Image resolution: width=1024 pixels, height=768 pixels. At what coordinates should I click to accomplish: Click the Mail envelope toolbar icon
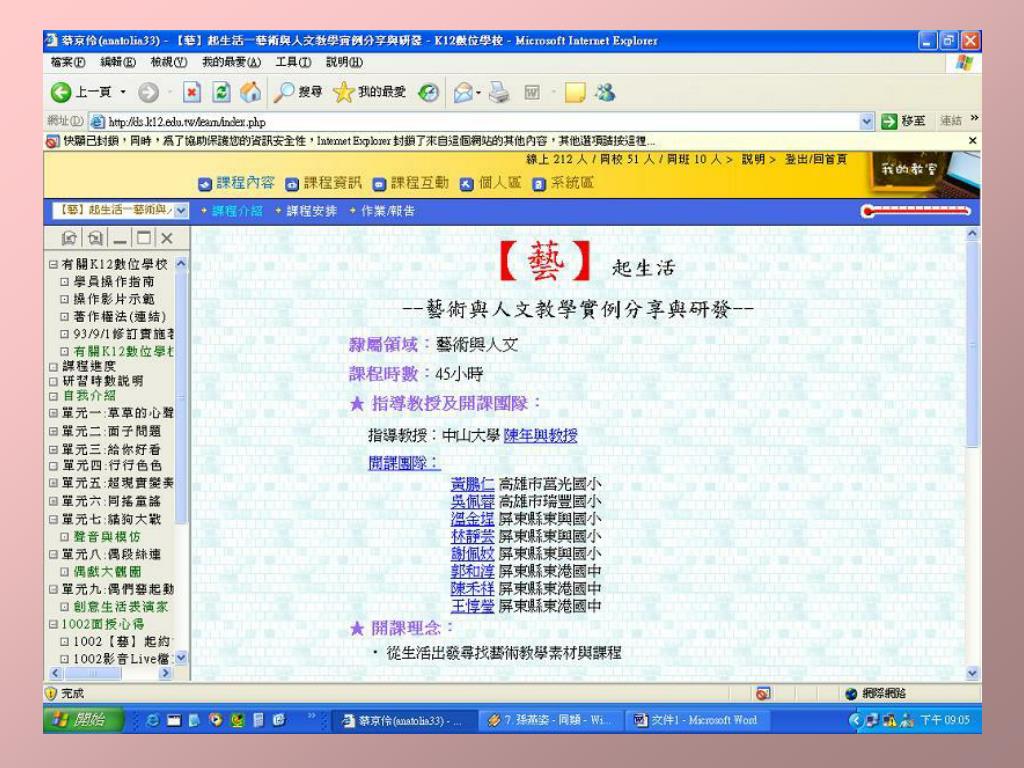tap(463, 93)
